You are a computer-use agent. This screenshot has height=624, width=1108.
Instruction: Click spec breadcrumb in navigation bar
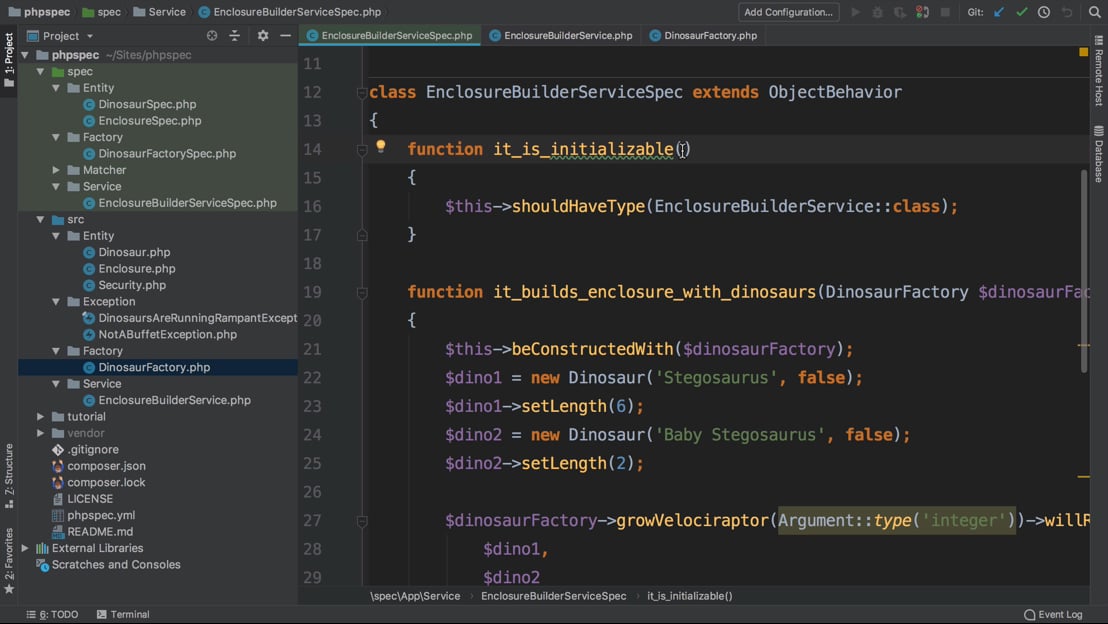point(102,12)
